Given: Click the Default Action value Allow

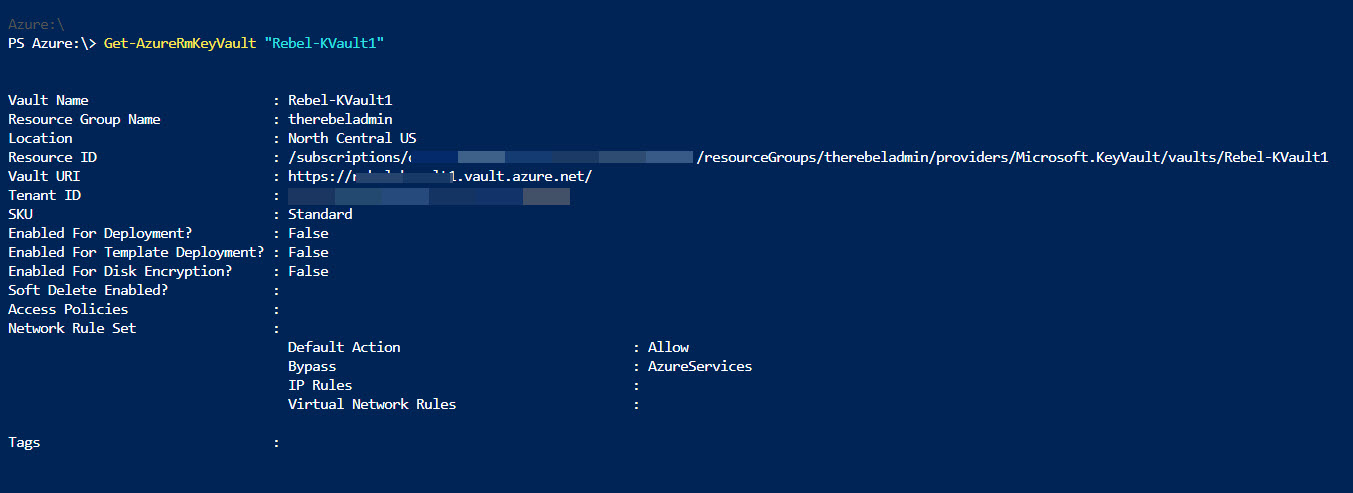Looking at the screenshot, I should 668,347.
